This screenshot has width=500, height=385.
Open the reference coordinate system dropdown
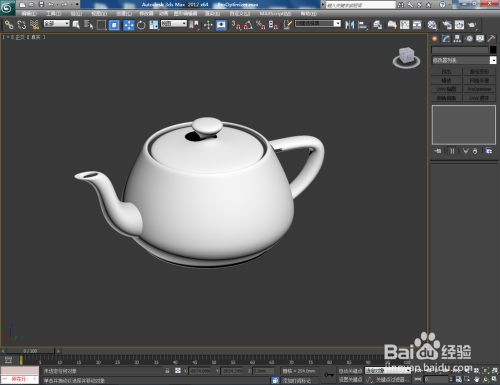click(174, 23)
